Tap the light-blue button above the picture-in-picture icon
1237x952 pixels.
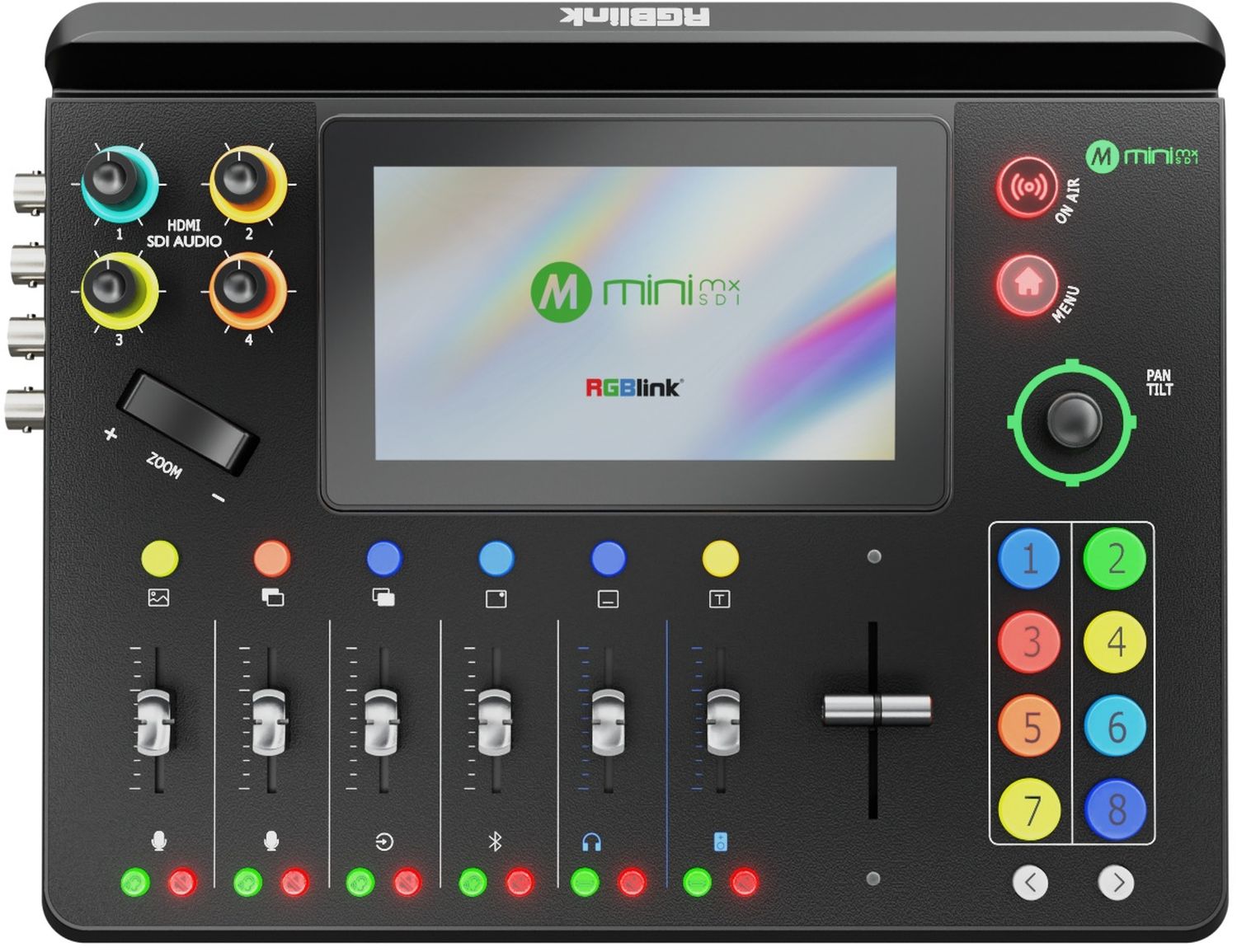pyautogui.click(x=496, y=558)
